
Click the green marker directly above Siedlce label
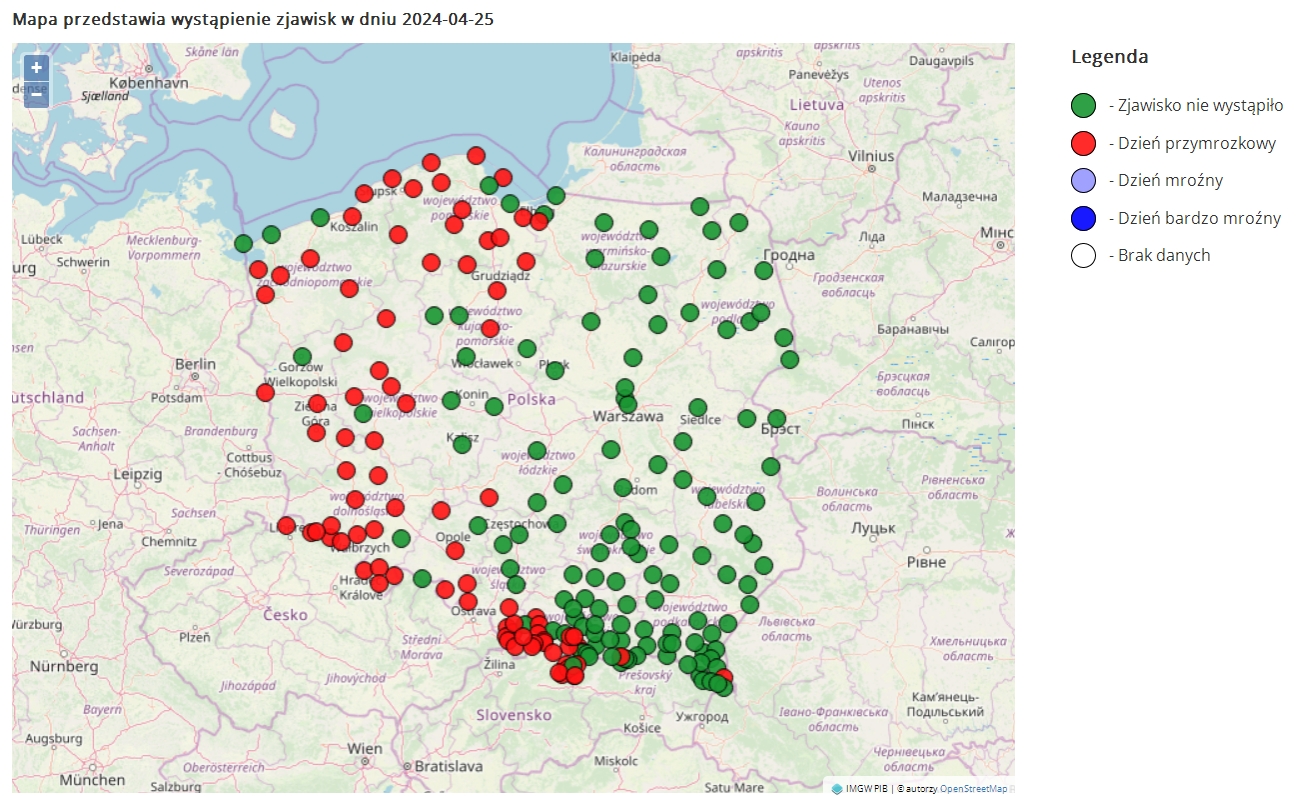698,407
